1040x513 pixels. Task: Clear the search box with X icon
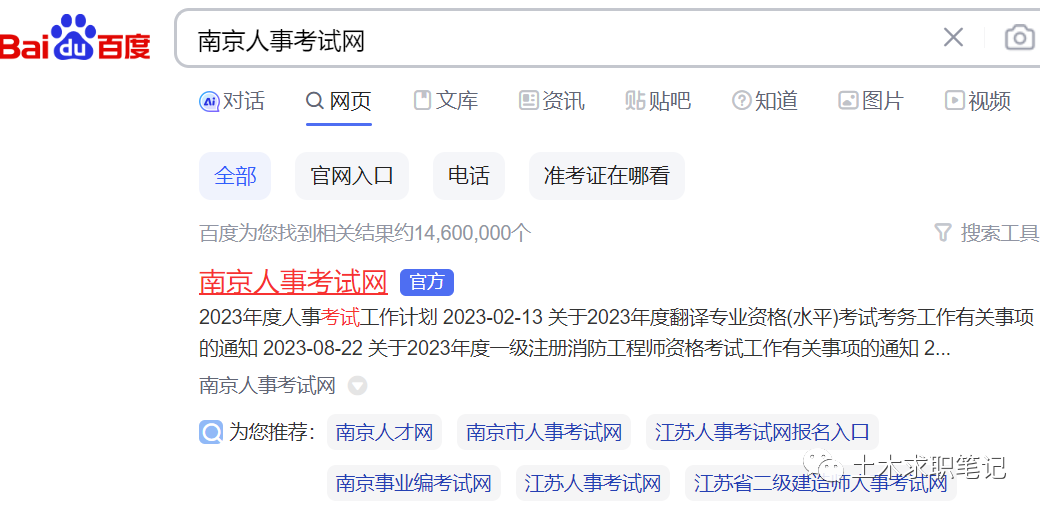pos(953,38)
